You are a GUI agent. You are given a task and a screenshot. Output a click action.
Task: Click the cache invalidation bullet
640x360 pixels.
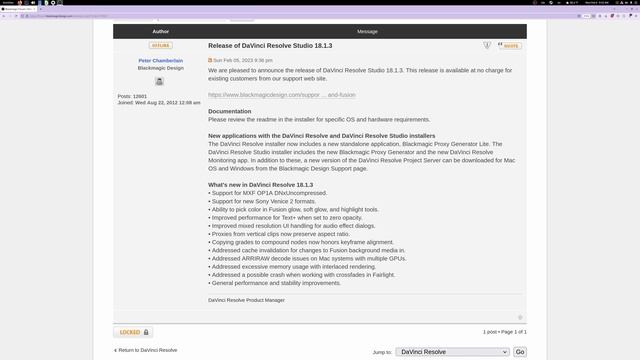pos(307,250)
